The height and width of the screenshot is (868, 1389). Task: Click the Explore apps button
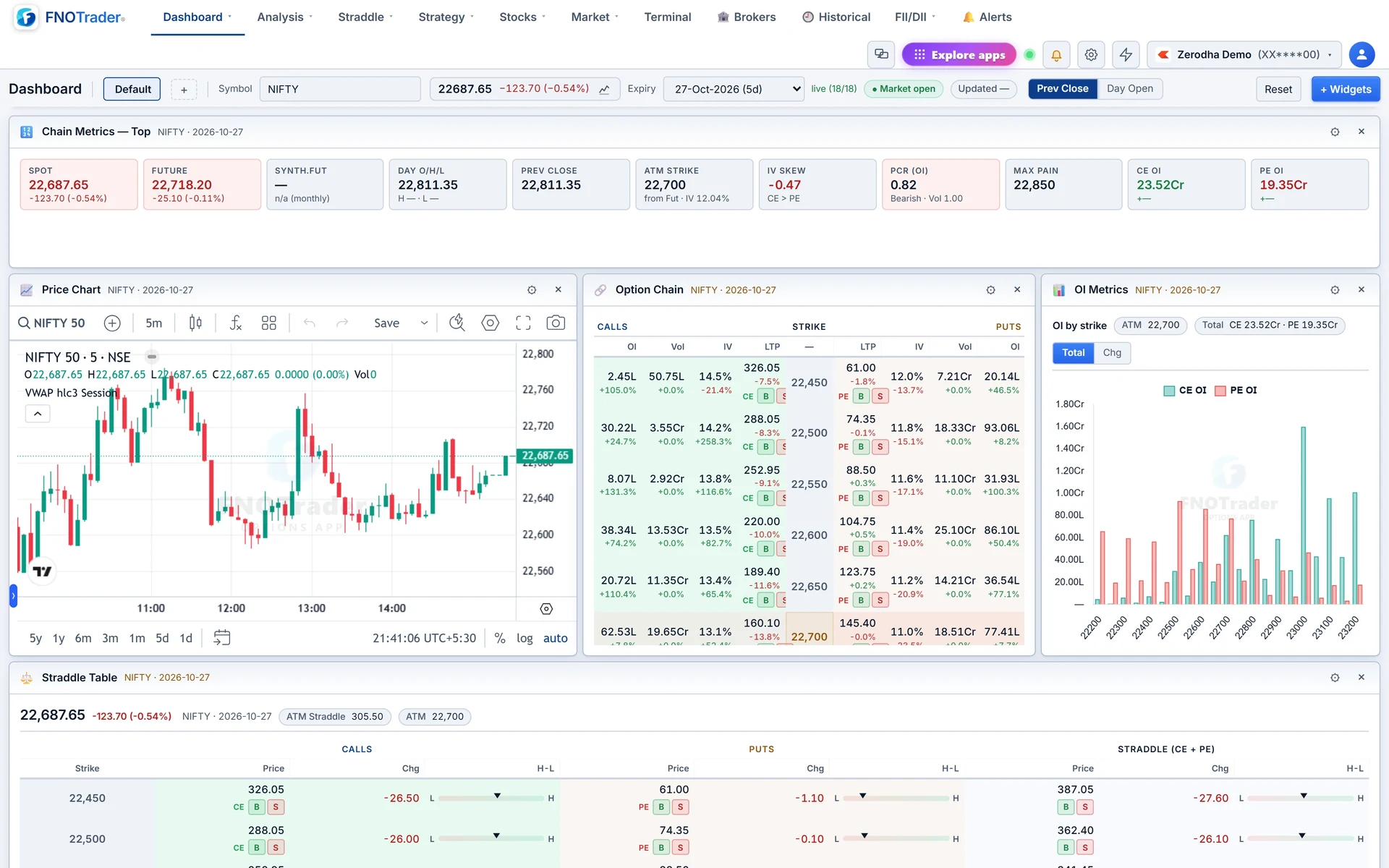(x=959, y=55)
